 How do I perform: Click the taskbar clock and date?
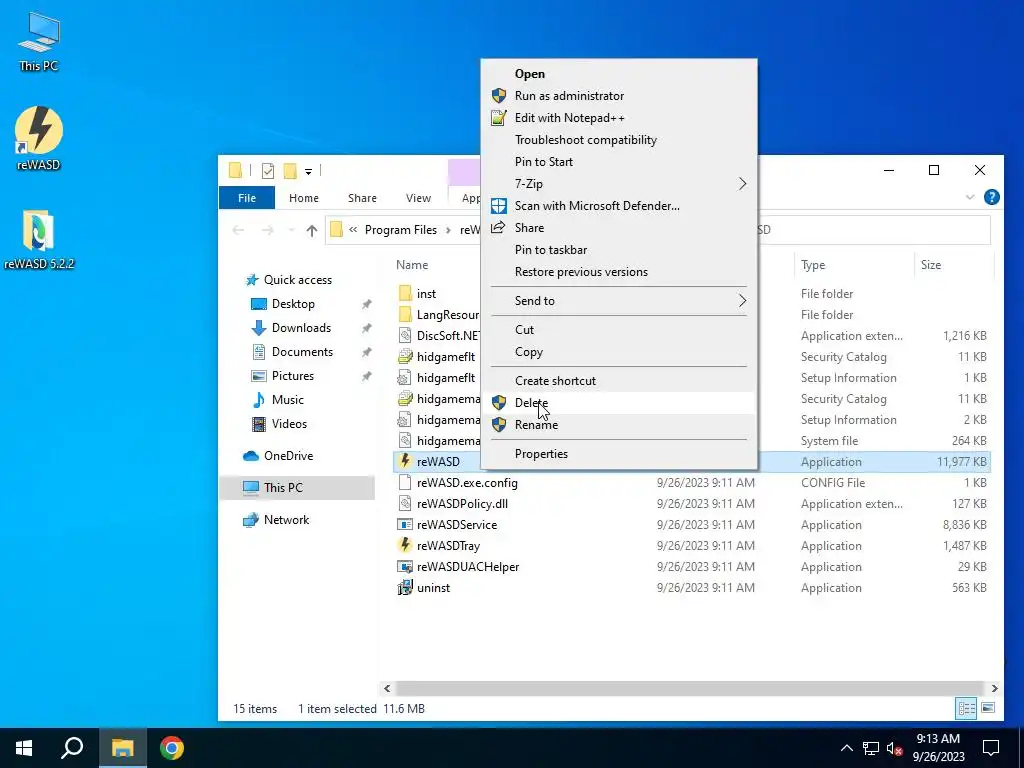tap(938, 748)
